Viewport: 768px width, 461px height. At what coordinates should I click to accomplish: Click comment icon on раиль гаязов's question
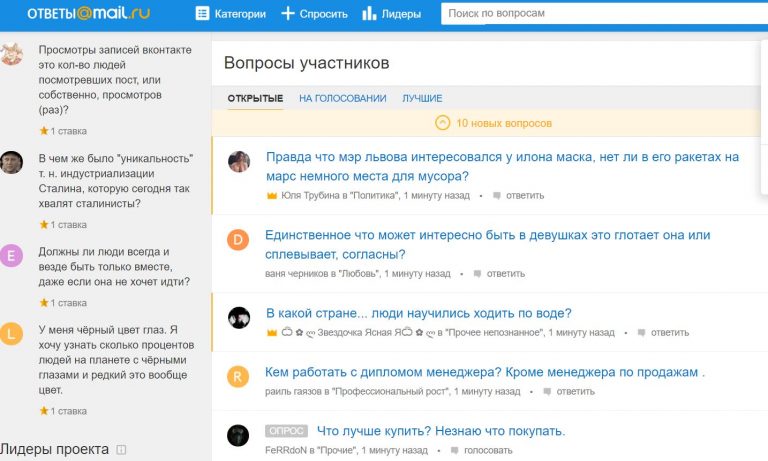(547, 391)
